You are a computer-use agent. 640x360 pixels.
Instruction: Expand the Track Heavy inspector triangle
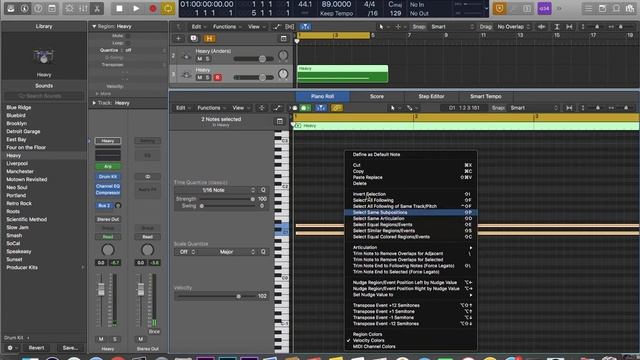pyautogui.click(x=94, y=103)
